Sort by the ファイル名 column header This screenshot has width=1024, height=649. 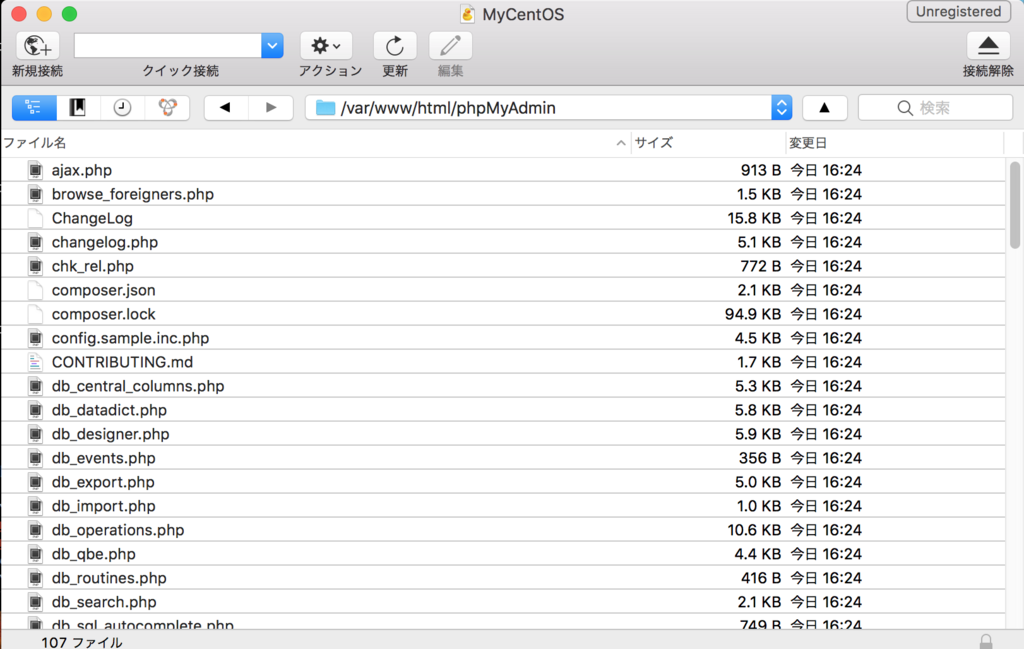pos(316,143)
